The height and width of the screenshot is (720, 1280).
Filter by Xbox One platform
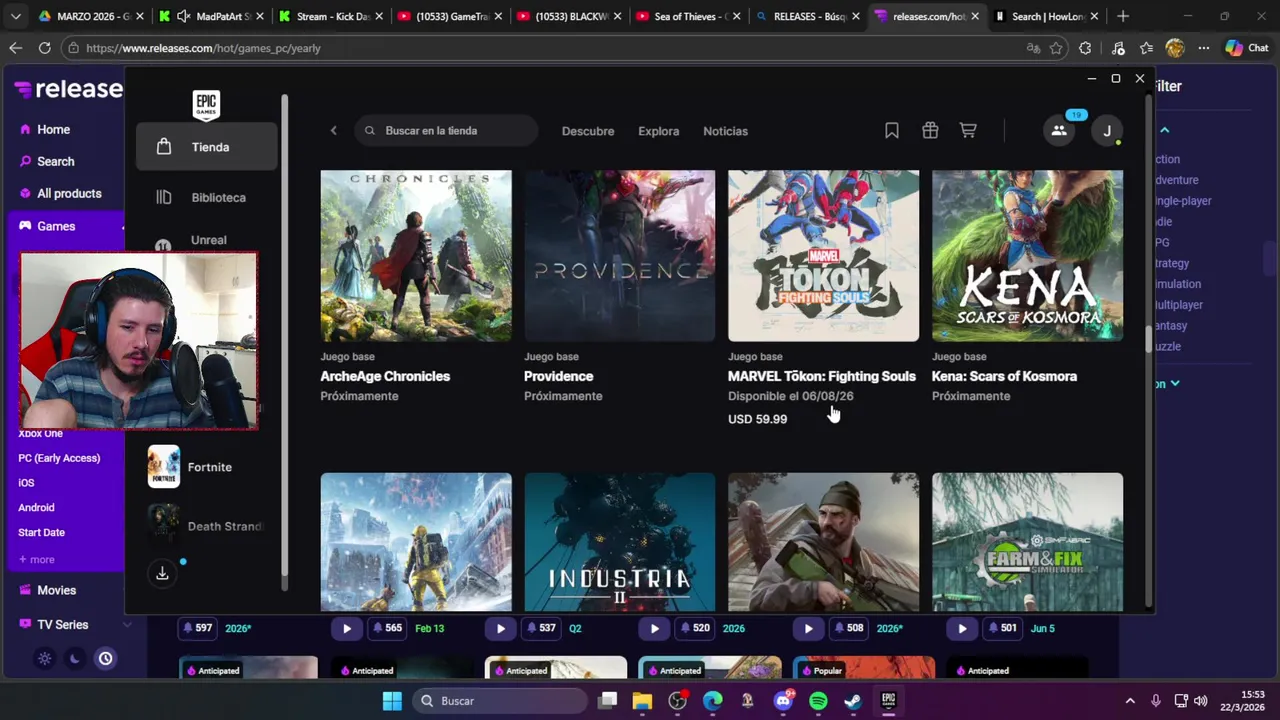(x=40, y=433)
